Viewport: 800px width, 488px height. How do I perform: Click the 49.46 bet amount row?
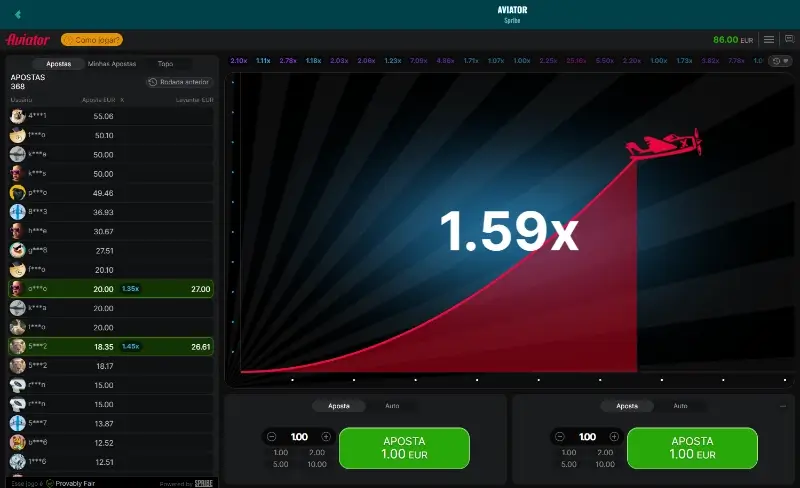click(x=111, y=193)
